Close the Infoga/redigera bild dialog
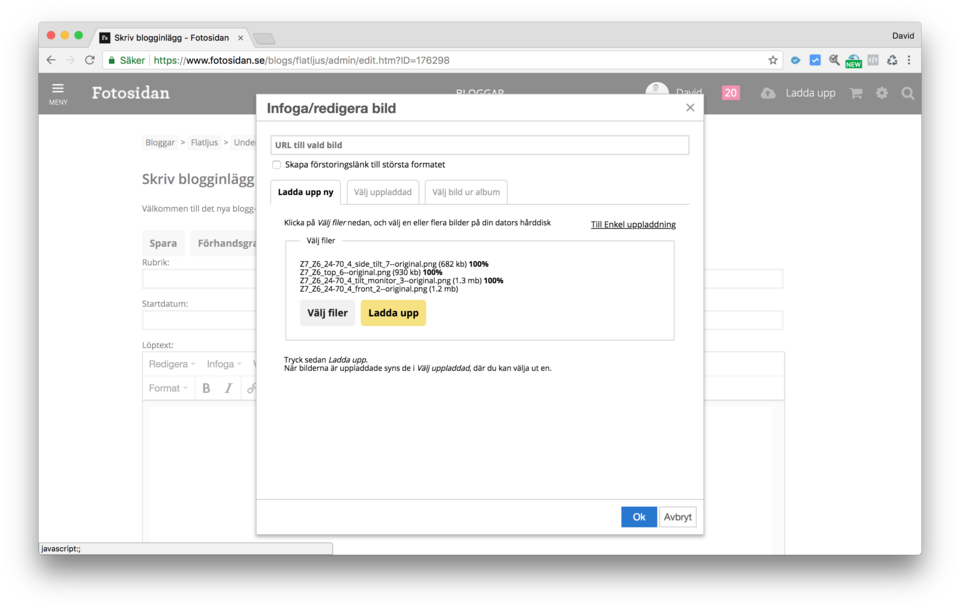This screenshot has width=960, height=610. click(x=690, y=108)
